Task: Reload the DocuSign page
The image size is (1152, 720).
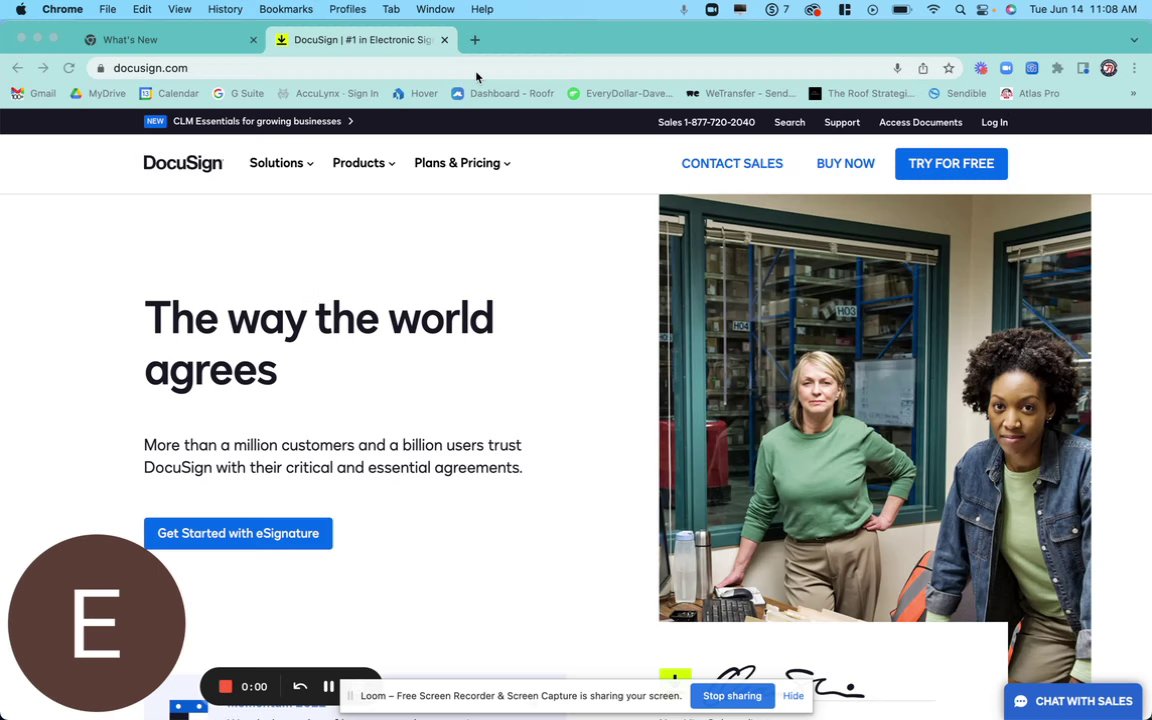Action: pyautogui.click(x=69, y=68)
